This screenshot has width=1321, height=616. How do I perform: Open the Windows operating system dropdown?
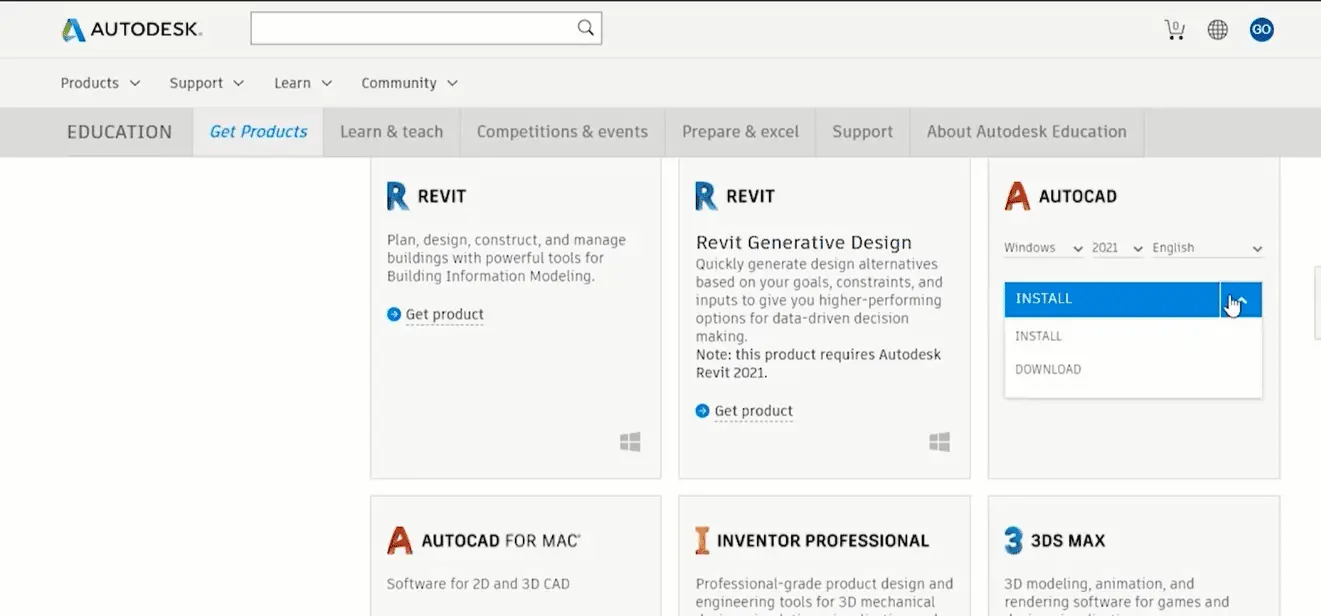1042,247
